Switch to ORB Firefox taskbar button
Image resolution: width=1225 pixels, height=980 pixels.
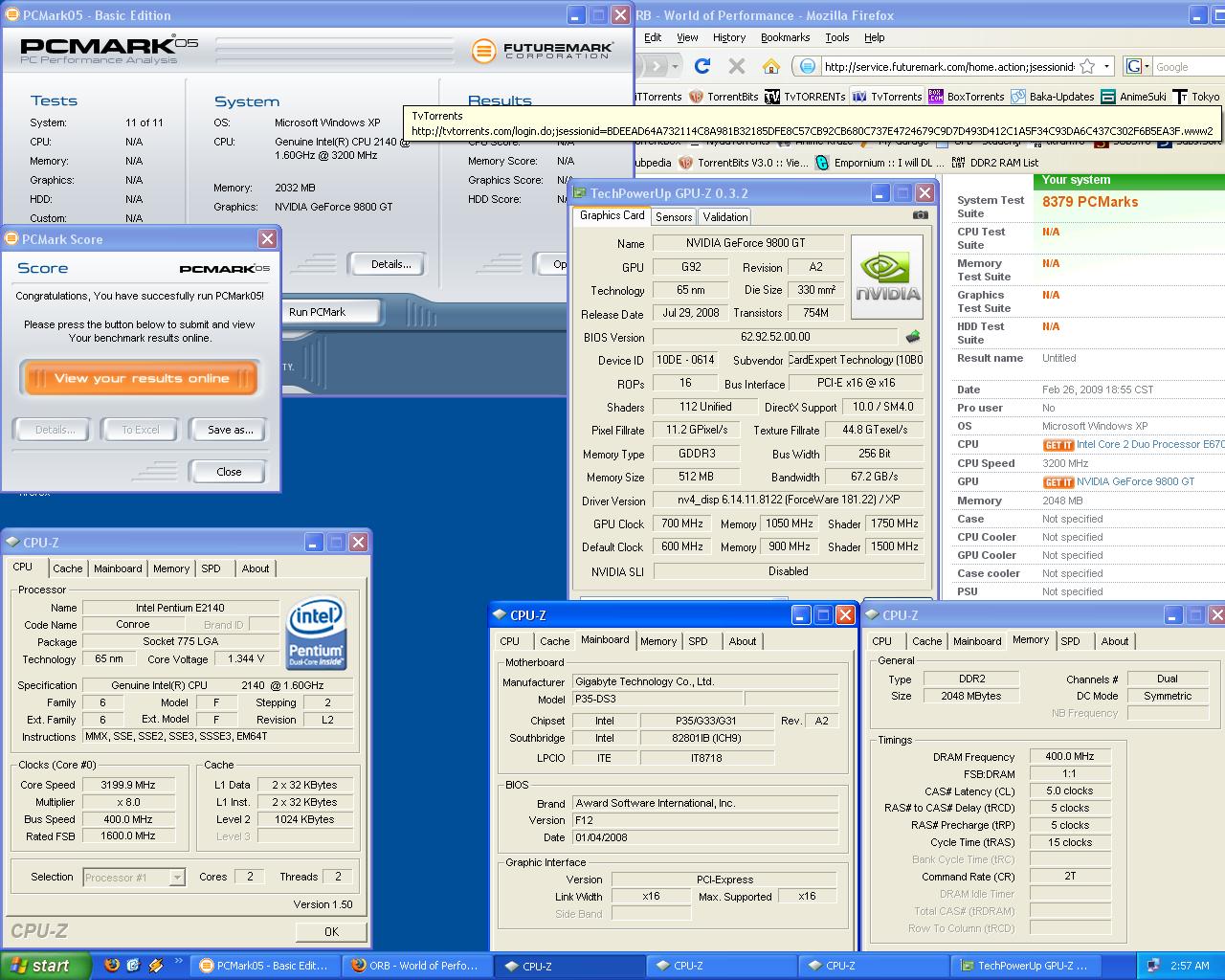click(x=417, y=966)
